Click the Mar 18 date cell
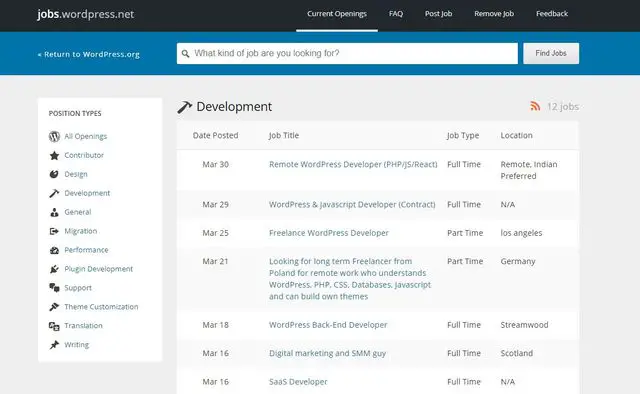Image resolution: width=640 pixels, height=394 pixels. click(216, 325)
